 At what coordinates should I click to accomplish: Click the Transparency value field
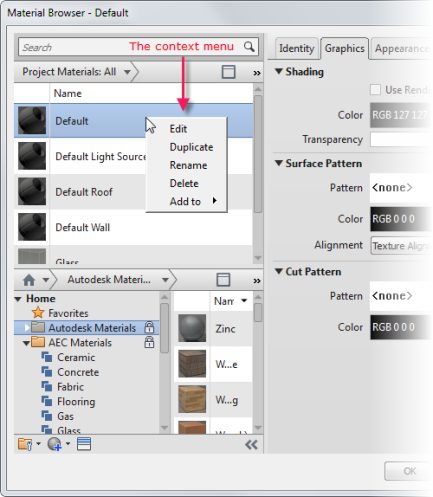coord(401,140)
